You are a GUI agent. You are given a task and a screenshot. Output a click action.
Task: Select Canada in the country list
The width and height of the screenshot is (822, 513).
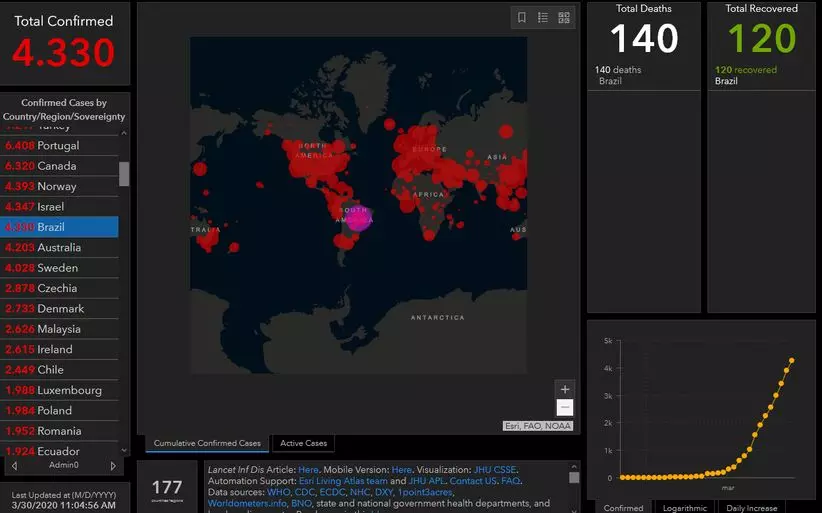tap(58, 166)
